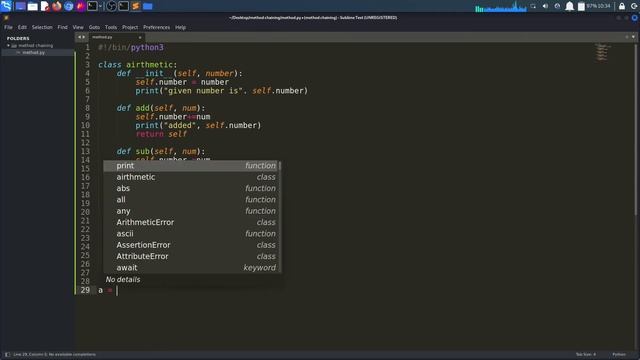Launch Chromium browser from the panel
This screenshot has width=640, height=360.
click(69, 6)
